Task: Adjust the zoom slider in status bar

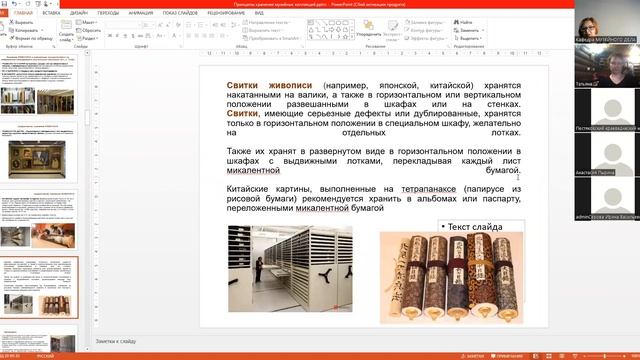Action: [604, 356]
